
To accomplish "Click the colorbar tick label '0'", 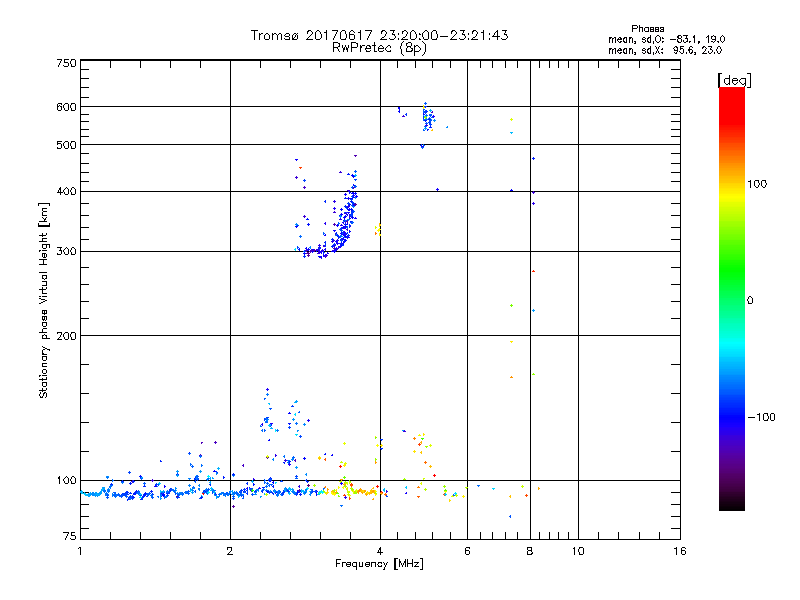I will click(750, 301).
